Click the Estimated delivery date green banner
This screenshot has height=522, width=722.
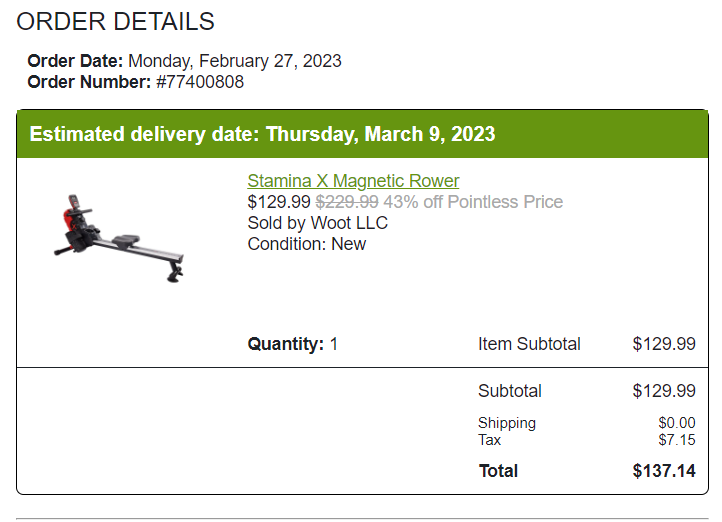tap(362, 134)
